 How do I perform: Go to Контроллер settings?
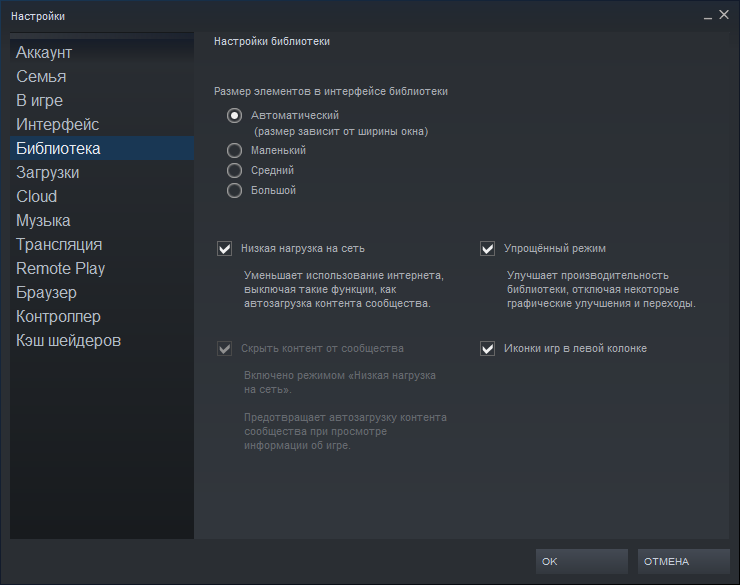pyautogui.click(x=101, y=317)
